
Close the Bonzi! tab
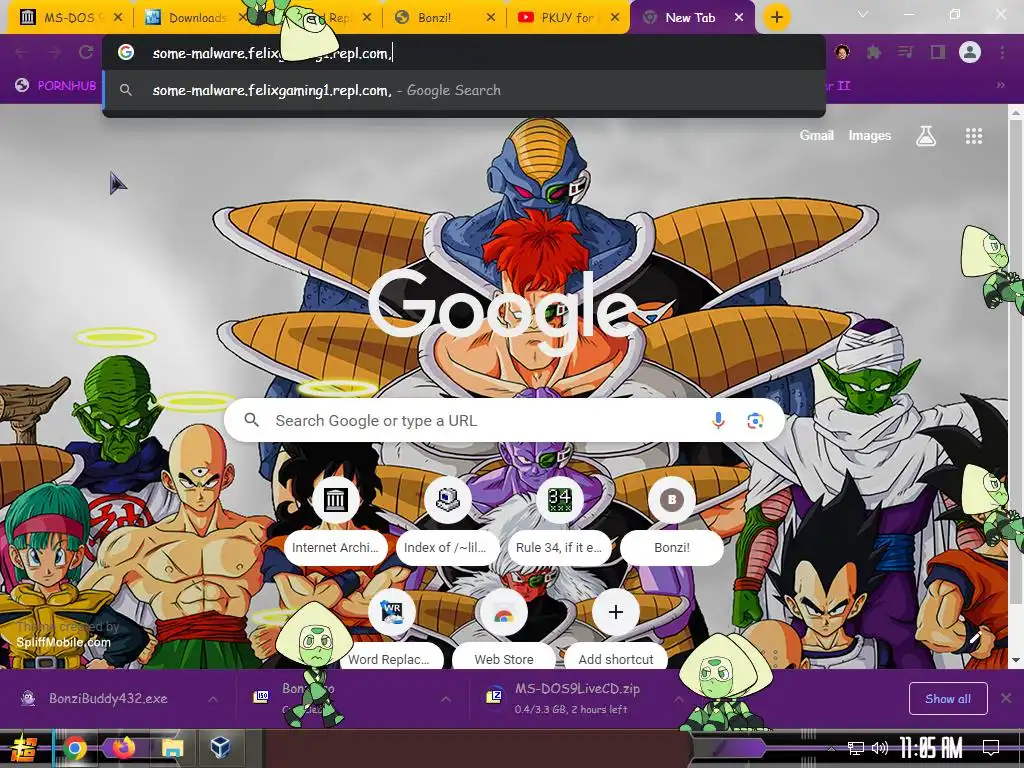coord(491,18)
